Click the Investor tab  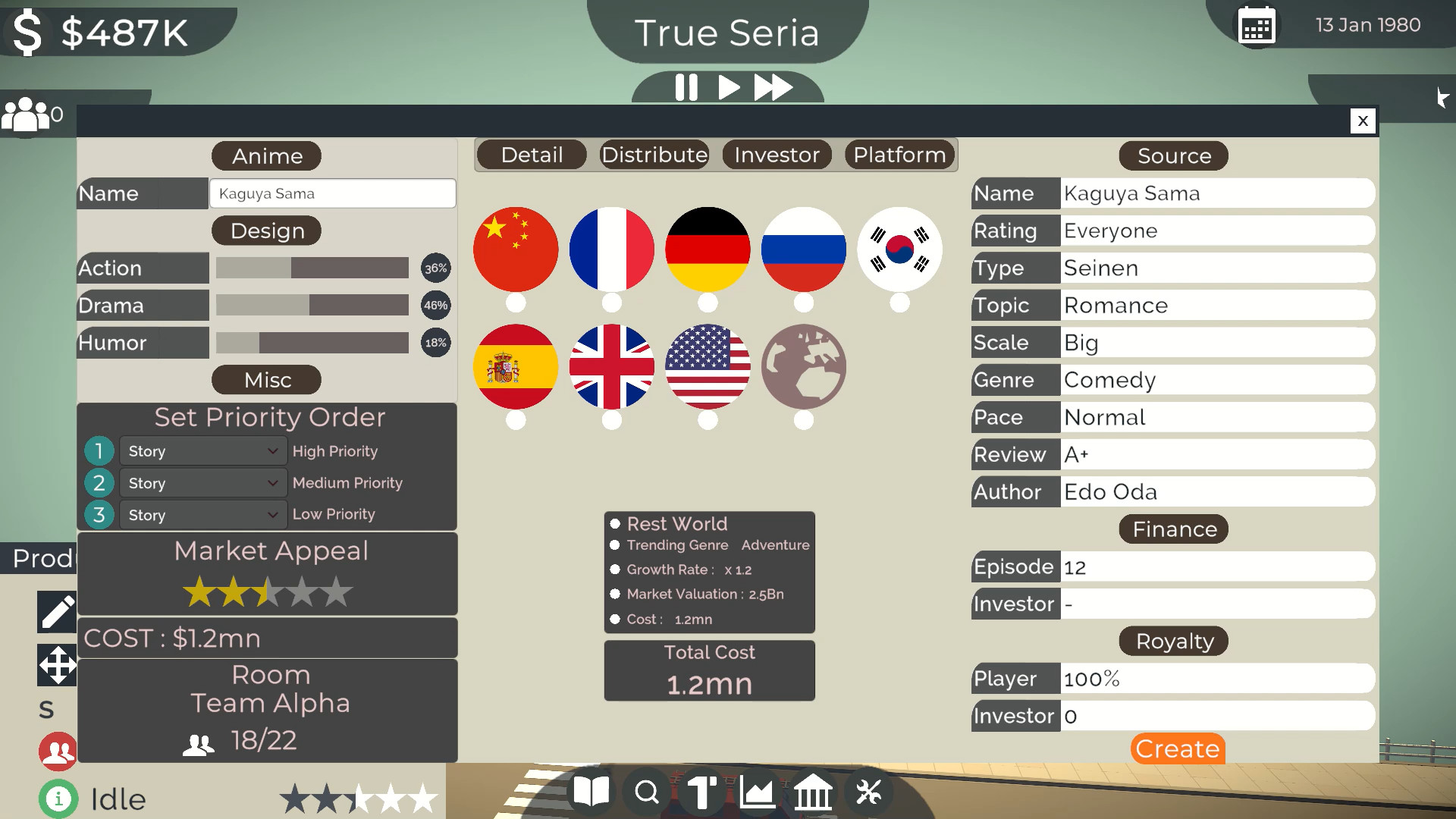click(x=777, y=155)
